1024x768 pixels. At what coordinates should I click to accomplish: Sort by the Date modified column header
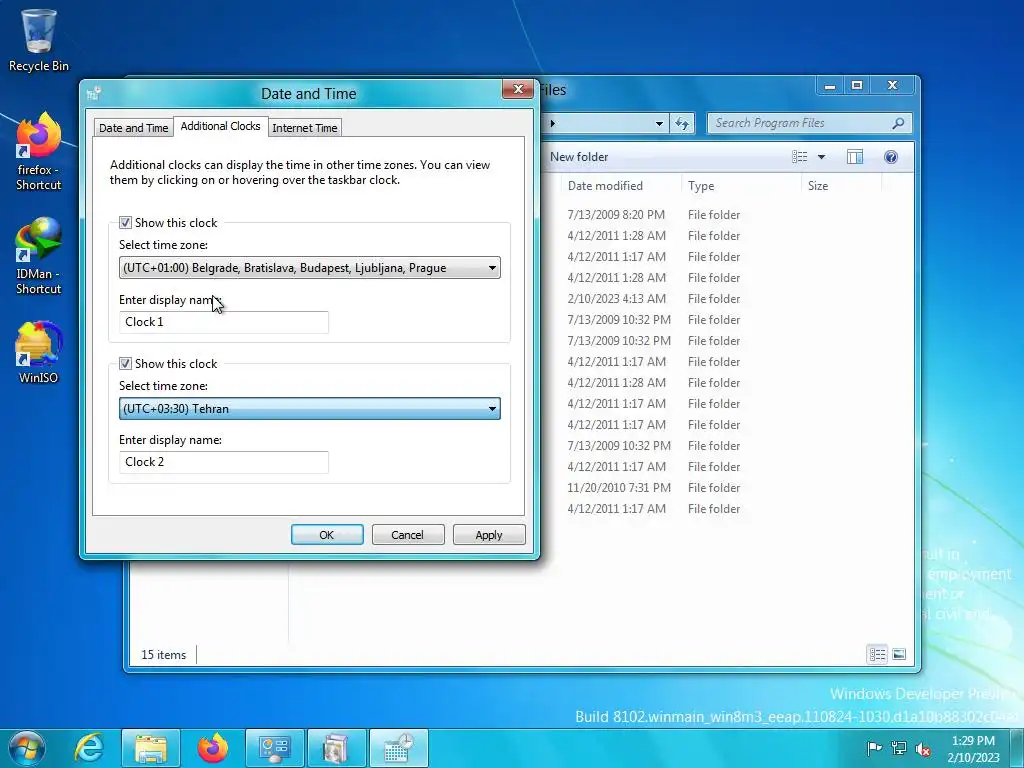point(605,186)
